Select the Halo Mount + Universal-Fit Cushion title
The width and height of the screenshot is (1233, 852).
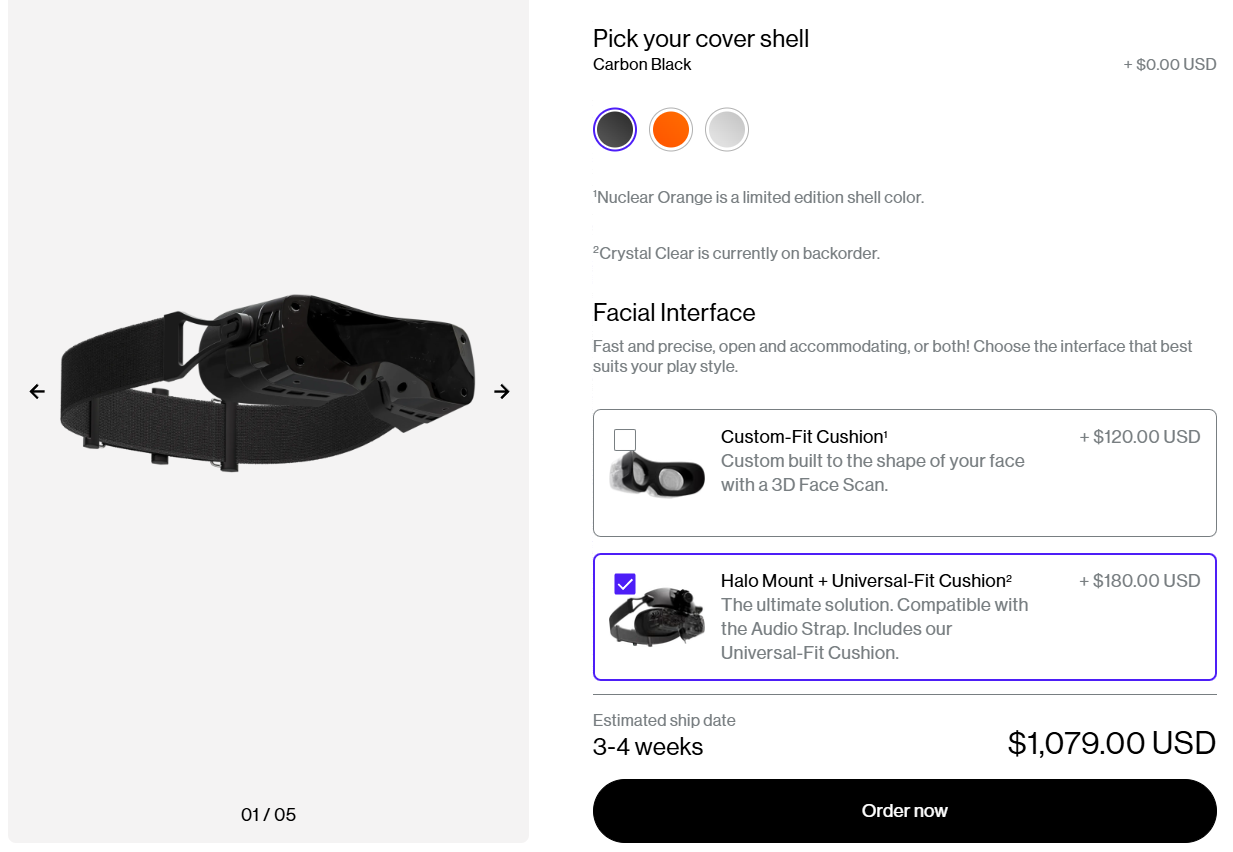(866, 581)
